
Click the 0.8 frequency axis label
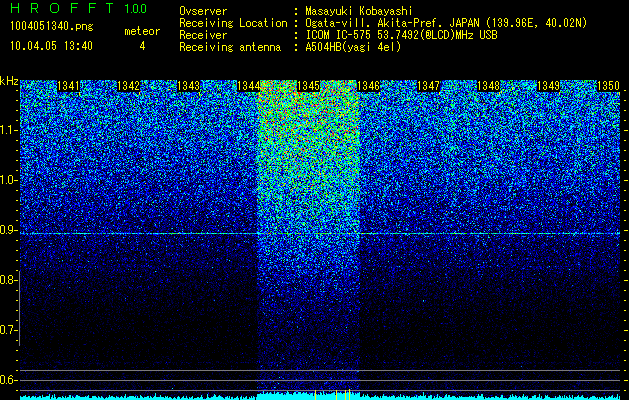click(9, 280)
